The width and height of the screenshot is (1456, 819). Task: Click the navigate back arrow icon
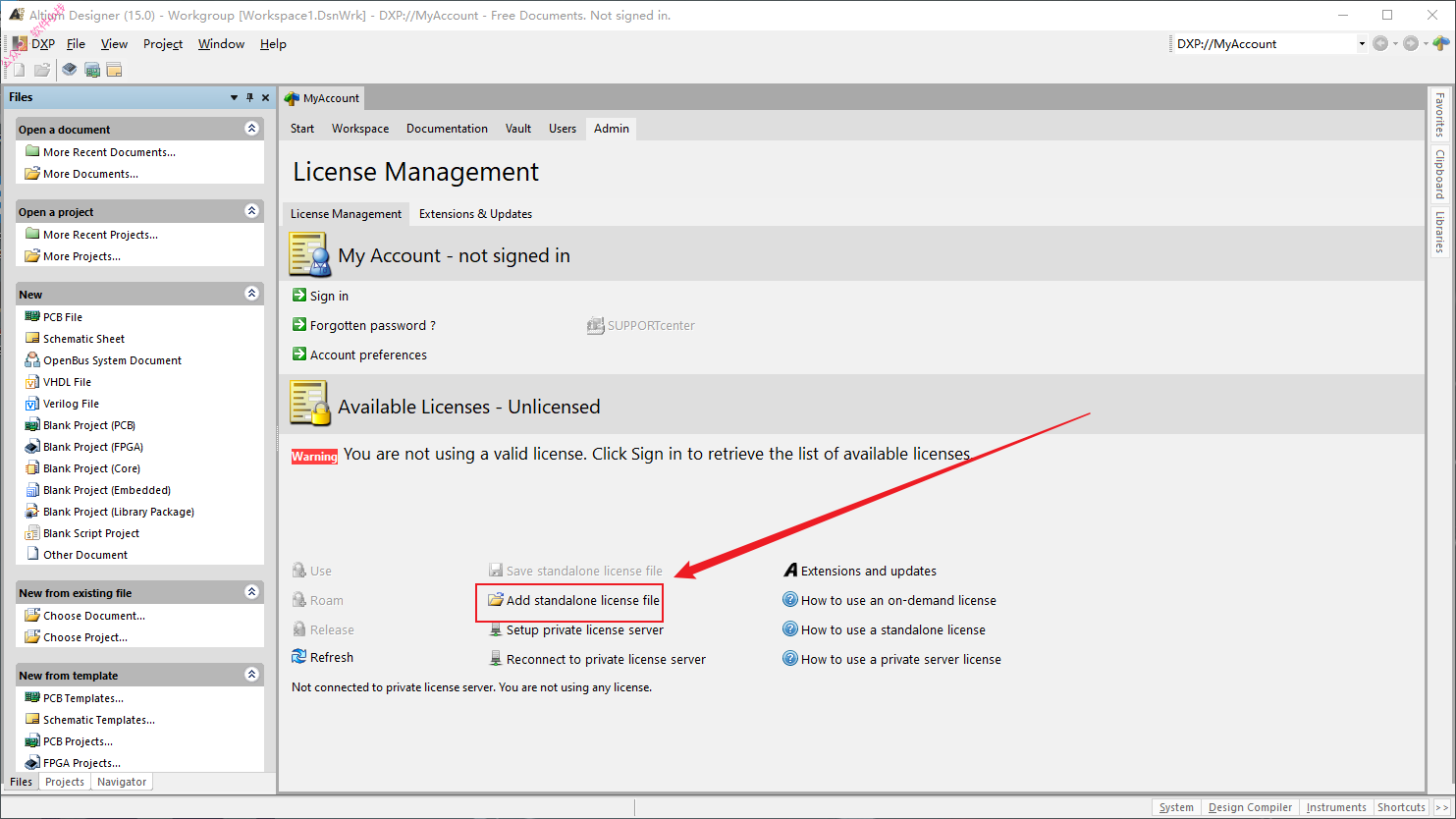pos(1380,43)
